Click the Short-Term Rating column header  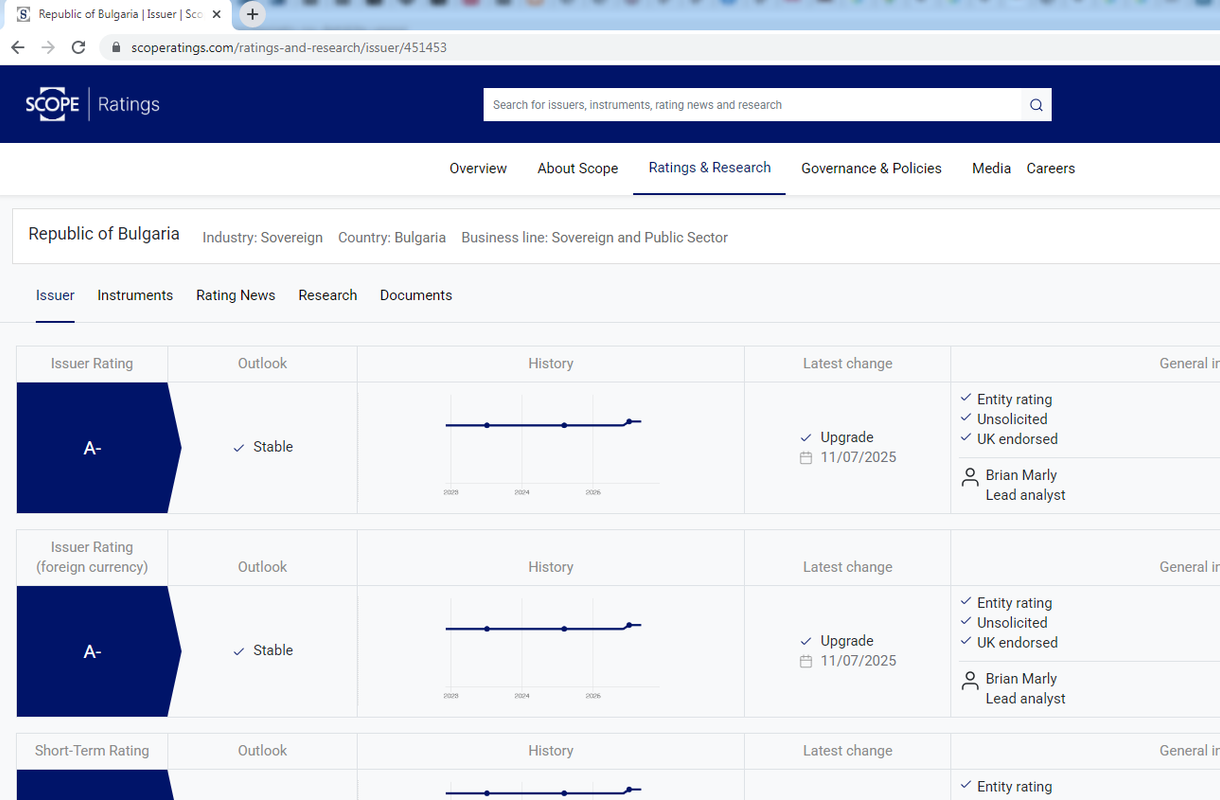pos(92,751)
